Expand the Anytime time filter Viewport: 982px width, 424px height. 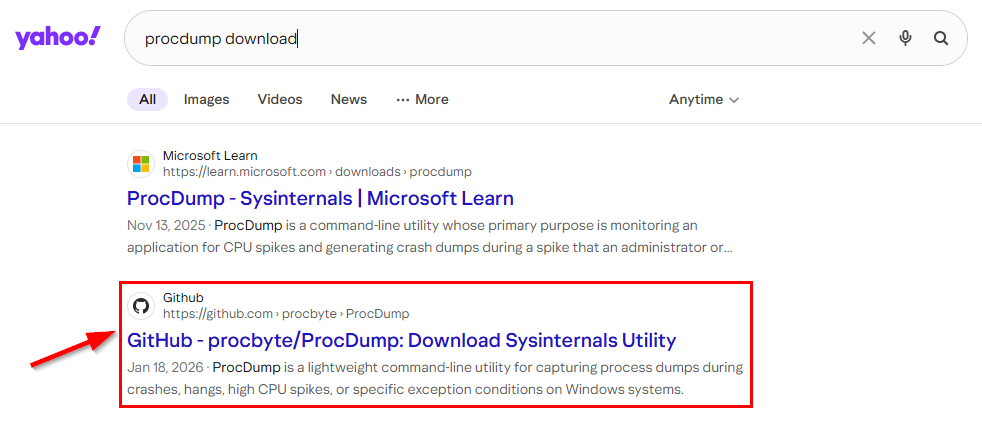(x=704, y=99)
